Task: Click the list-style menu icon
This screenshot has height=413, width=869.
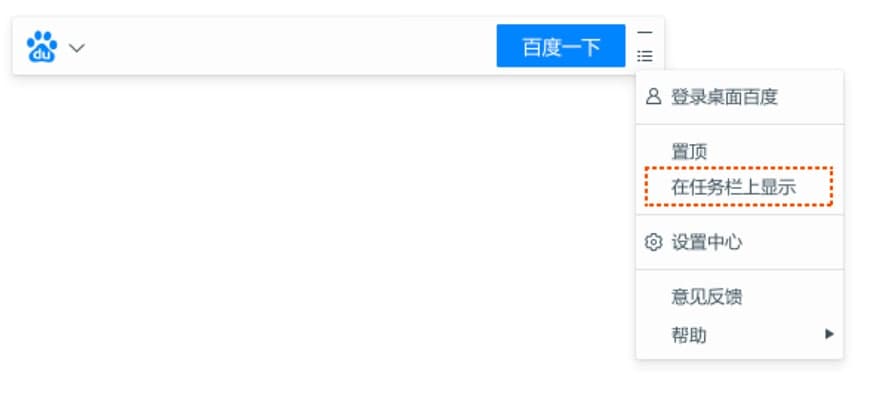Action: (645, 56)
